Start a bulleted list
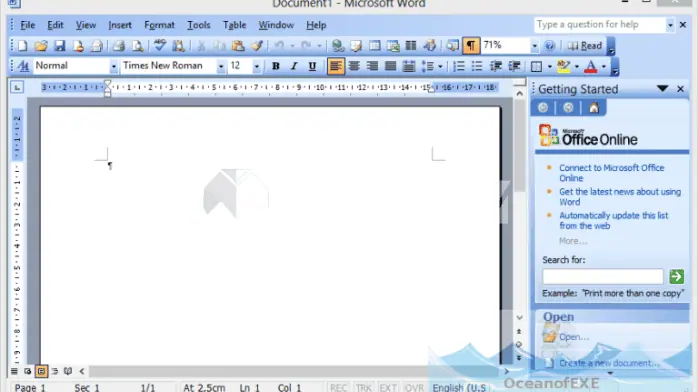The image size is (698, 392). click(x=477, y=66)
